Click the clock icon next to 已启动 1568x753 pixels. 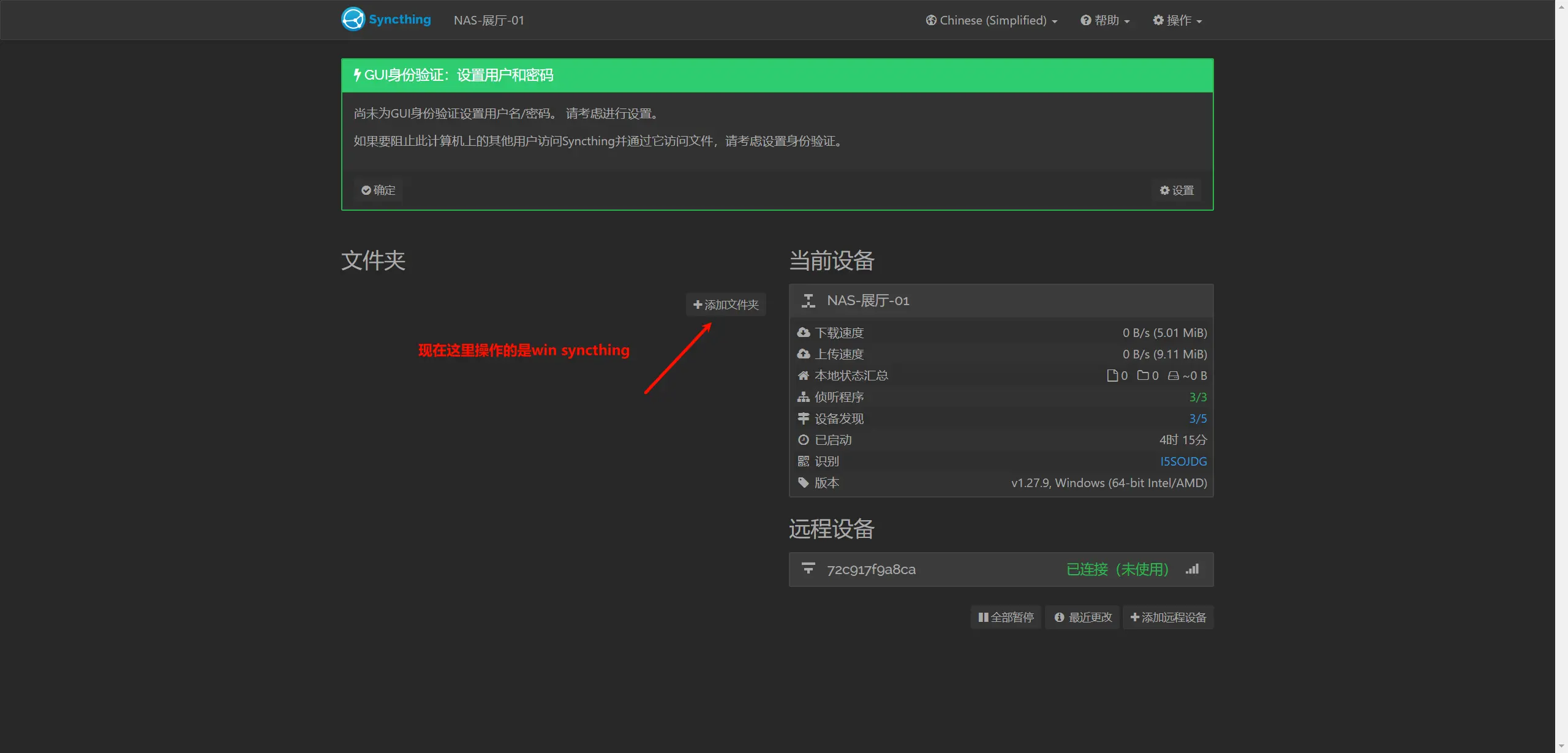click(x=804, y=439)
